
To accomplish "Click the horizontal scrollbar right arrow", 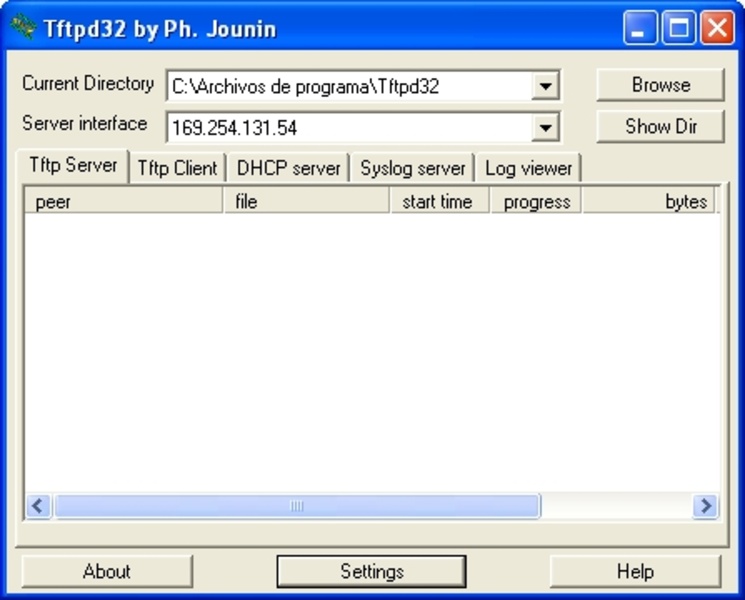I will tap(706, 506).
